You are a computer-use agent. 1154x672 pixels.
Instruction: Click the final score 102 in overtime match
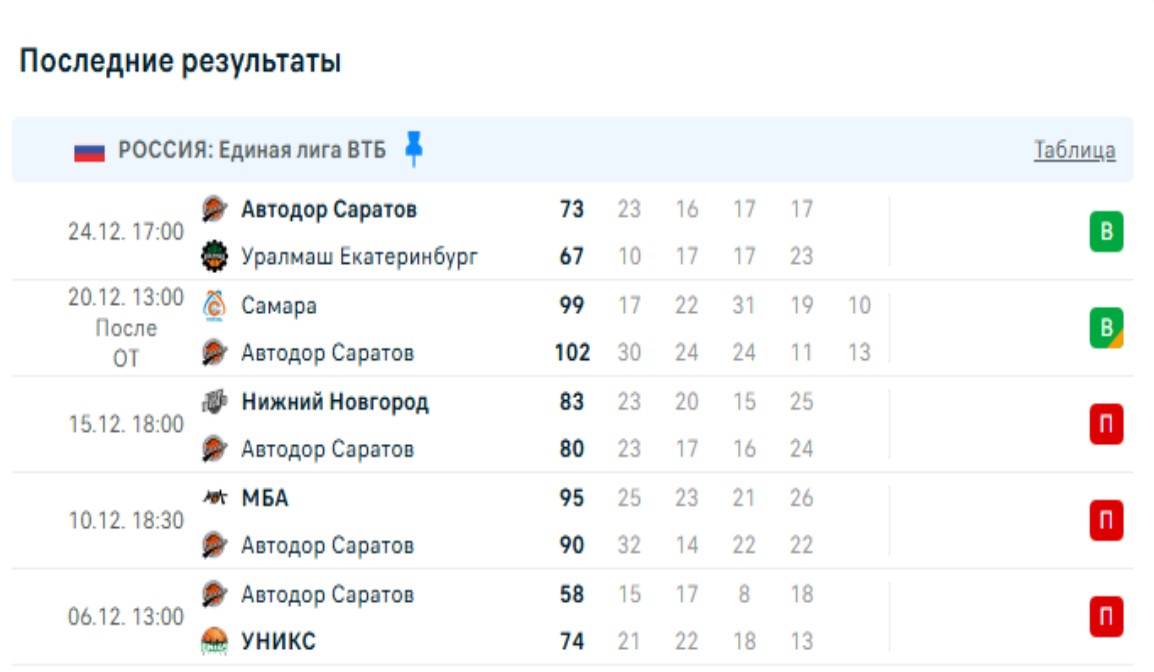pos(572,353)
